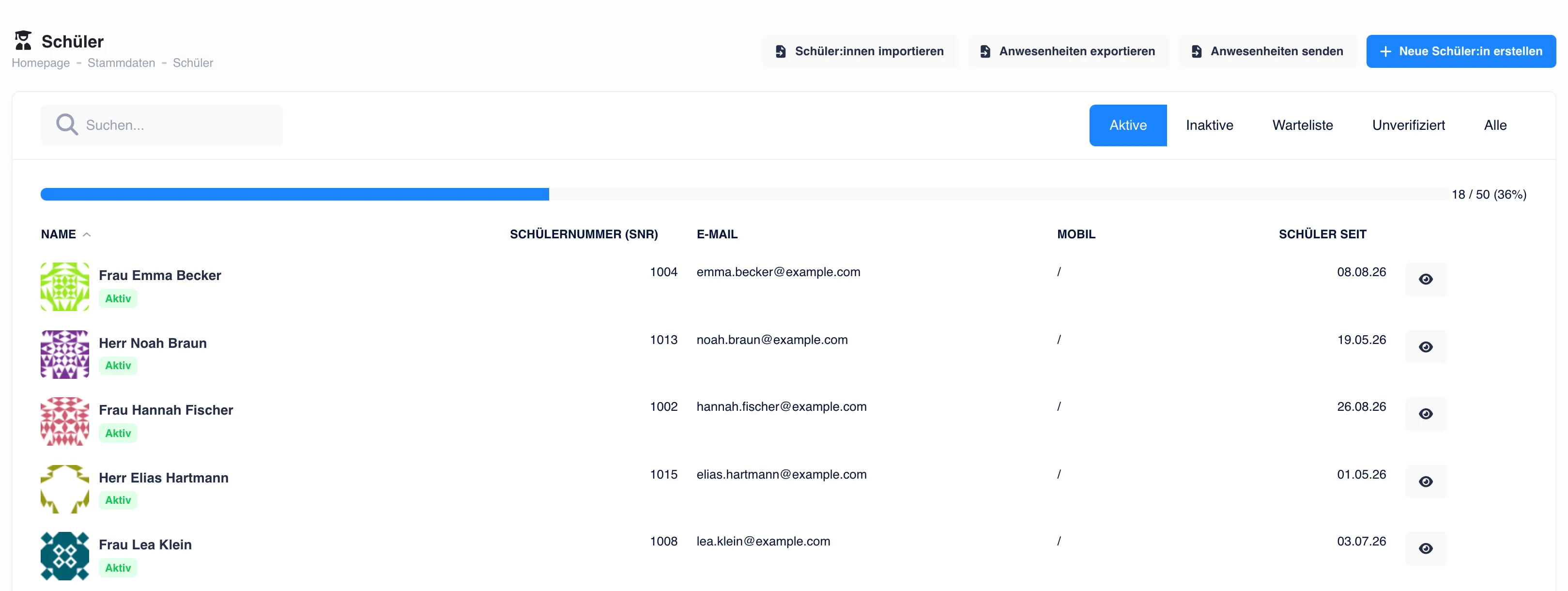Go to Homepage in the breadcrumb
This screenshot has height=591, width=1568.
pos(41,62)
